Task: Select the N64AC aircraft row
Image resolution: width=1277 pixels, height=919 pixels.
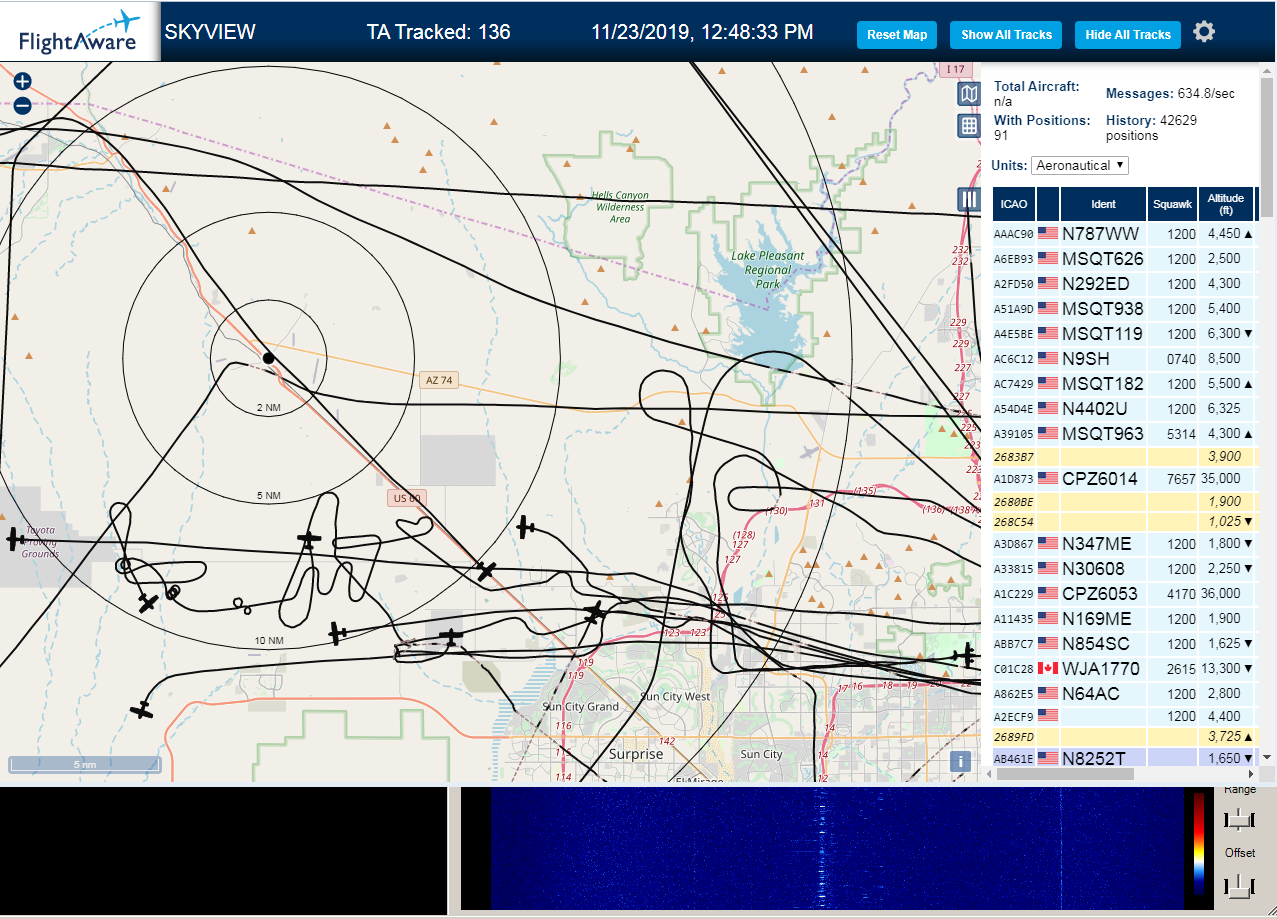Action: pos(1124,693)
